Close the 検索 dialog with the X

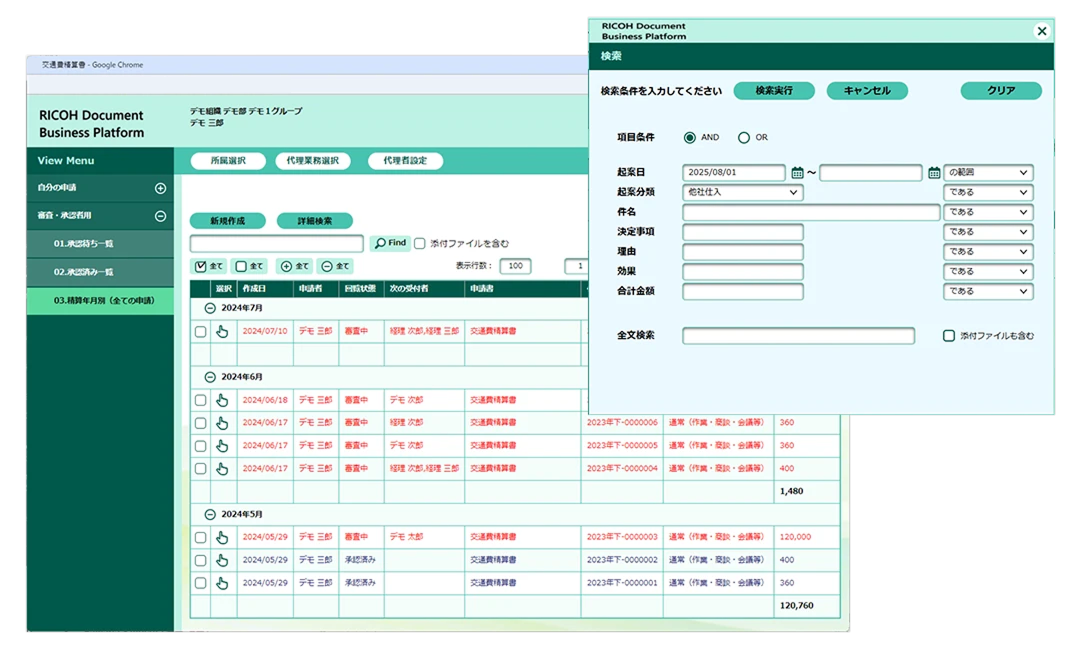1041,31
